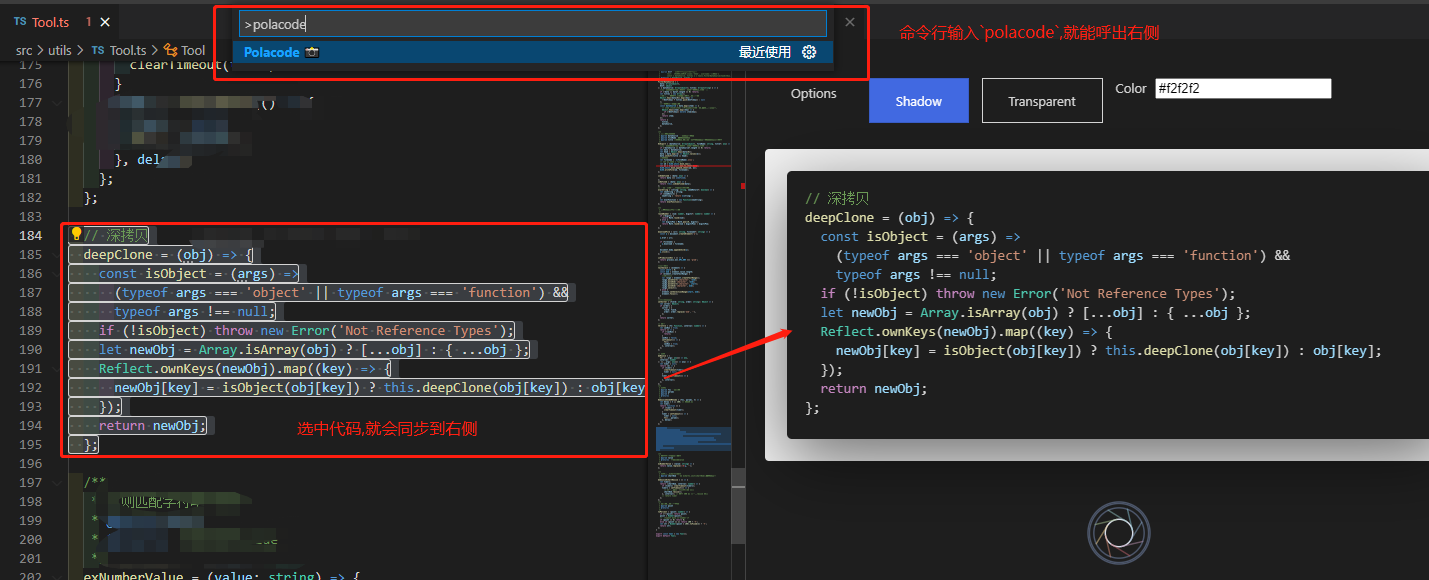
Task: Toggle the Transparent option in Polacode
Action: (x=1042, y=101)
